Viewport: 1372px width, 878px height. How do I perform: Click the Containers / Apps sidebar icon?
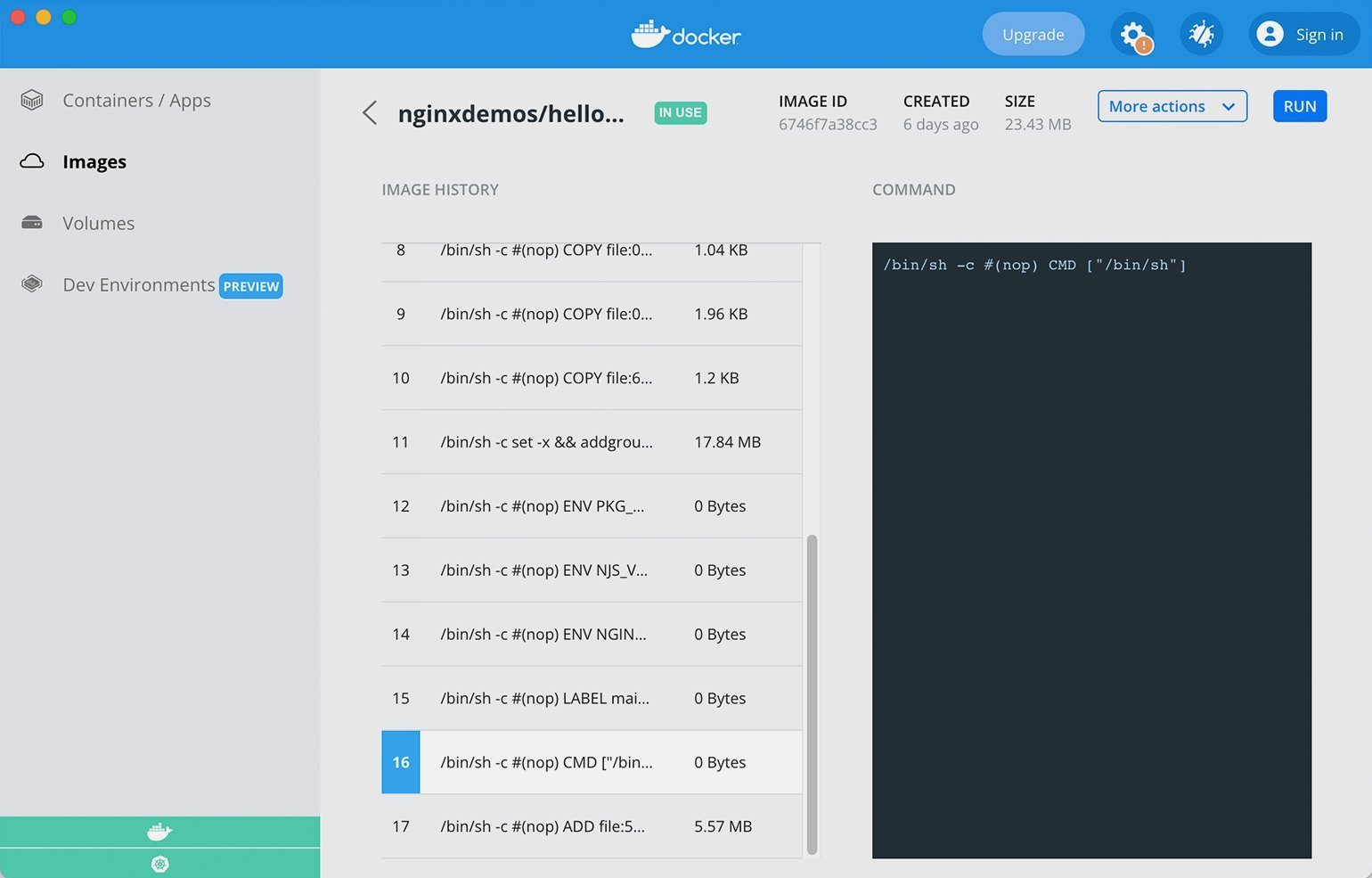point(32,100)
